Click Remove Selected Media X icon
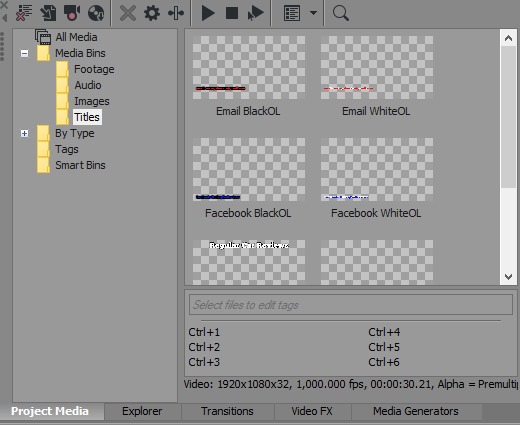520x425 pixels. 128,13
